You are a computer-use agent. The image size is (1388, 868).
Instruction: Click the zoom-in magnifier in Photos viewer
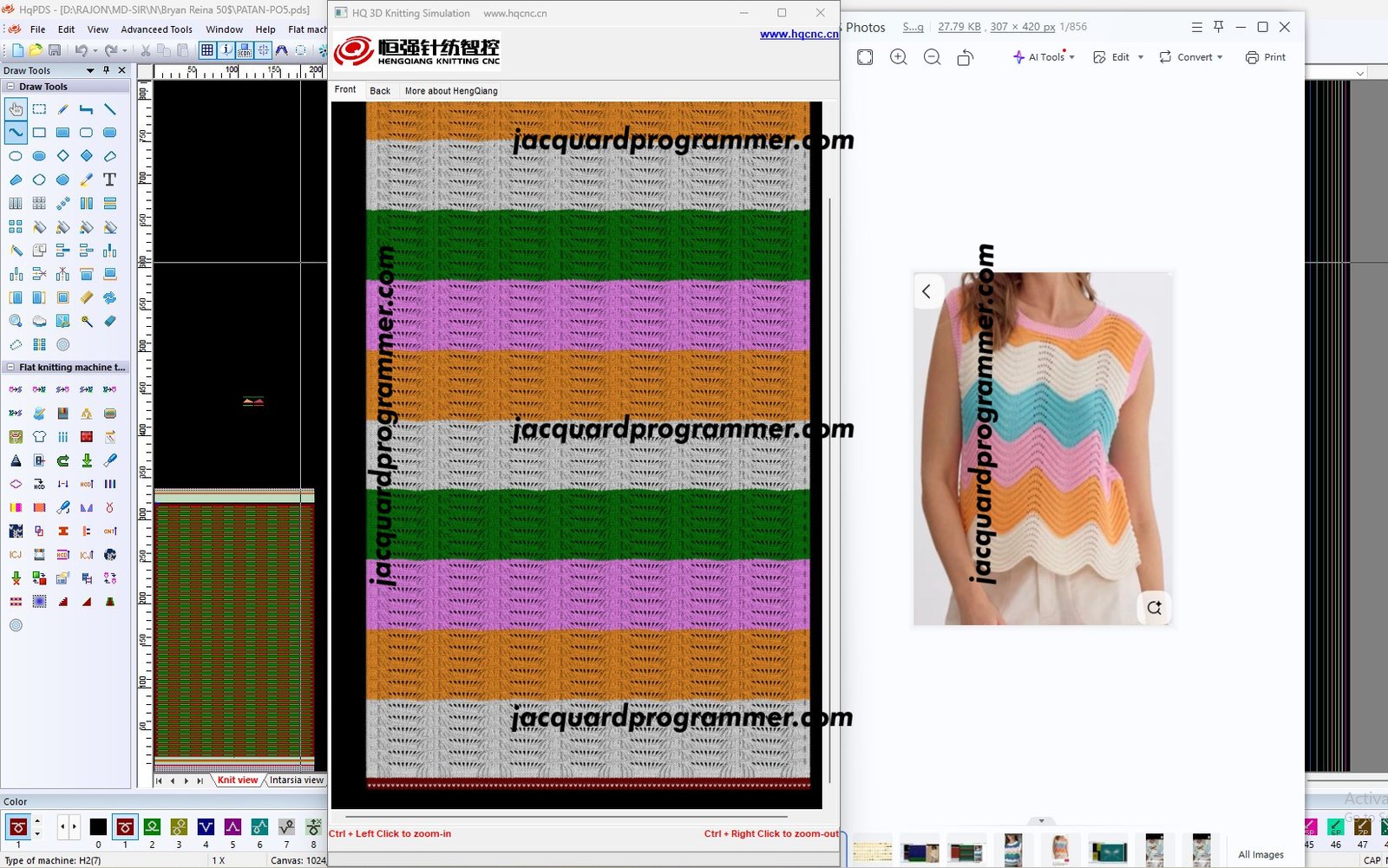point(899,57)
